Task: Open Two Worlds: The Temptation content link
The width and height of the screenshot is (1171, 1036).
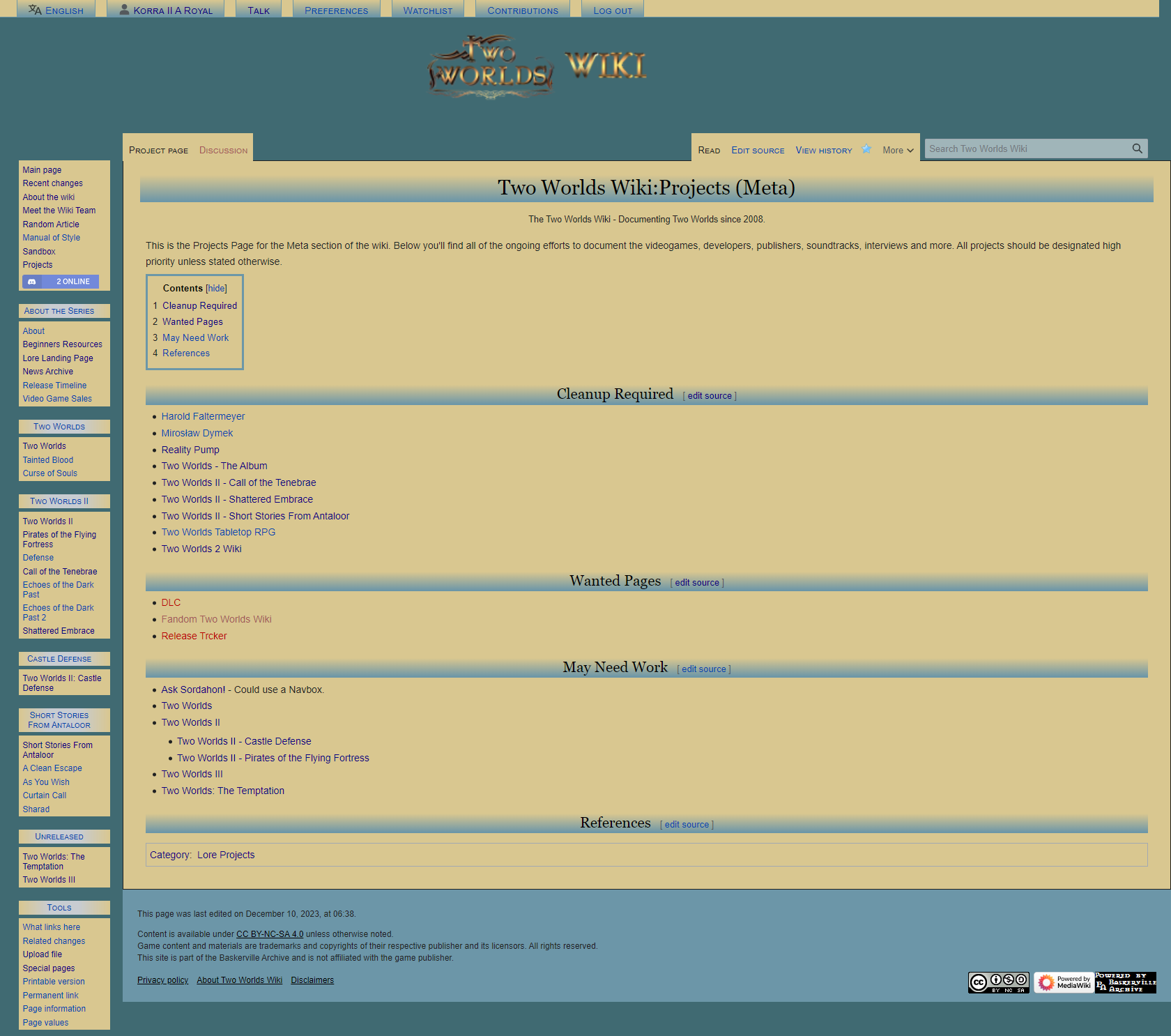Action: point(222,791)
